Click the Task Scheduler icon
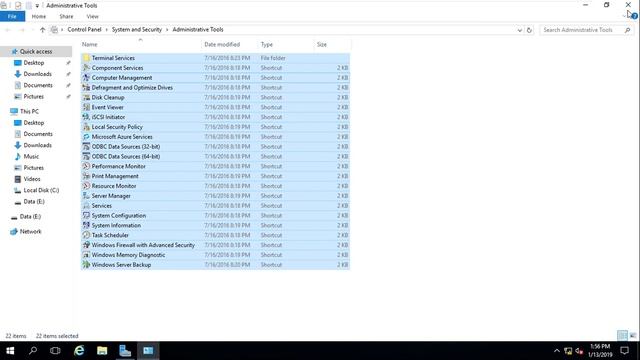 86,235
